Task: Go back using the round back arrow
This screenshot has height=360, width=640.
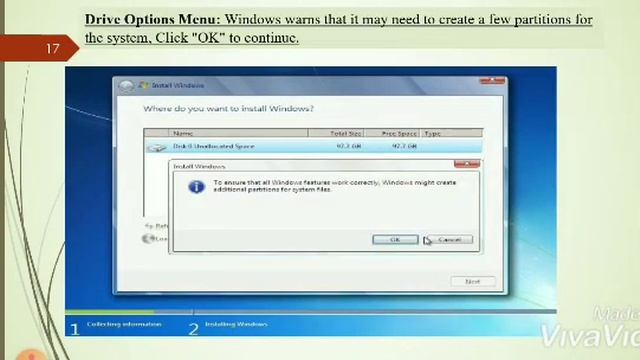Action: (x=126, y=86)
